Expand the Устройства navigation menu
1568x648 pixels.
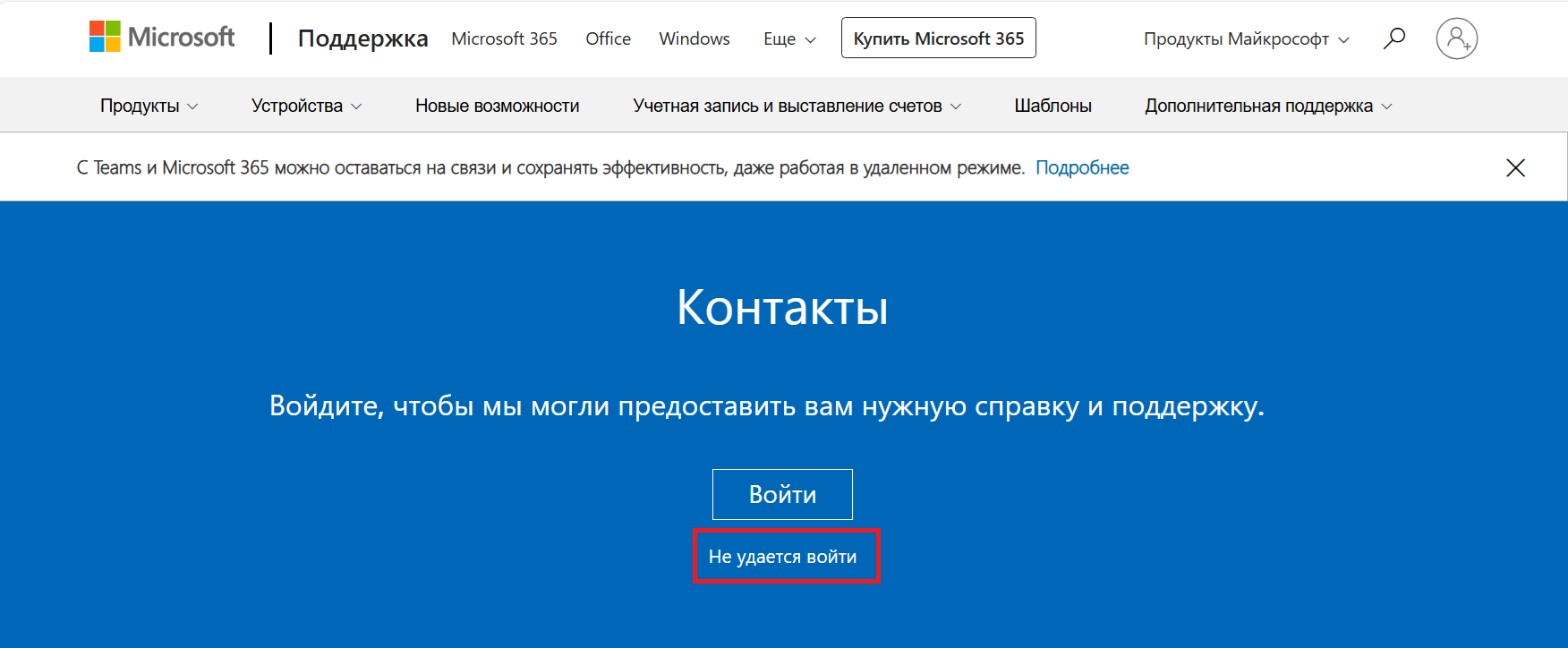pos(306,106)
